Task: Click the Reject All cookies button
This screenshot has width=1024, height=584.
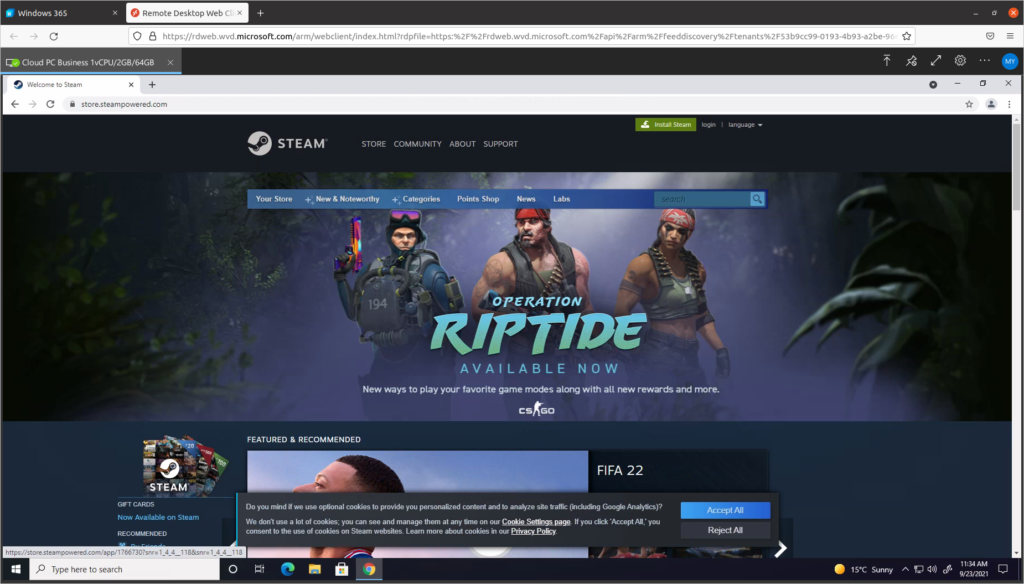Action: [725, 530]
